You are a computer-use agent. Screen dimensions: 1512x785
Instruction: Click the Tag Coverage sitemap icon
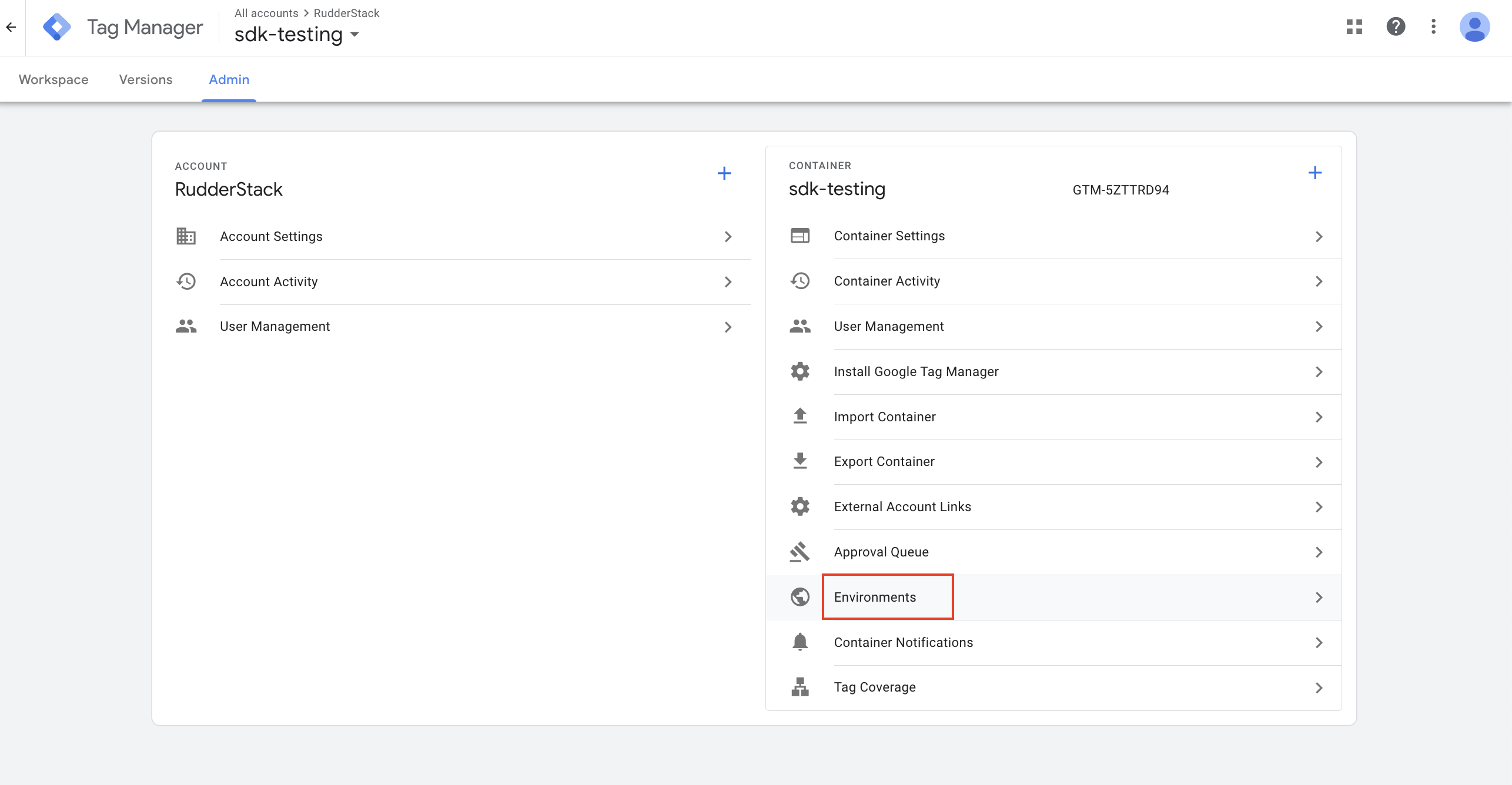click(x=800, y=687)
